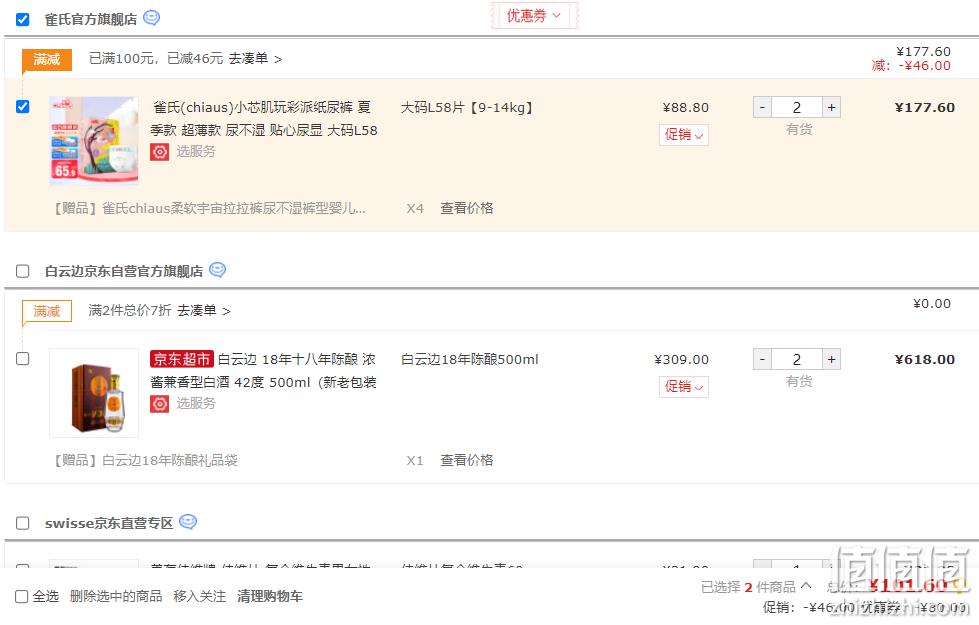This screenshot has height=625, width=979.
Task: Click 清理购物车 link
Action: [270, 596]
